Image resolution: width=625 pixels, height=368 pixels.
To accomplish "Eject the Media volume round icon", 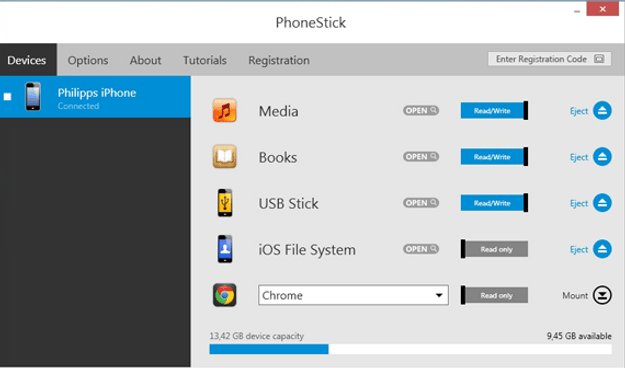I will [602, 110].
